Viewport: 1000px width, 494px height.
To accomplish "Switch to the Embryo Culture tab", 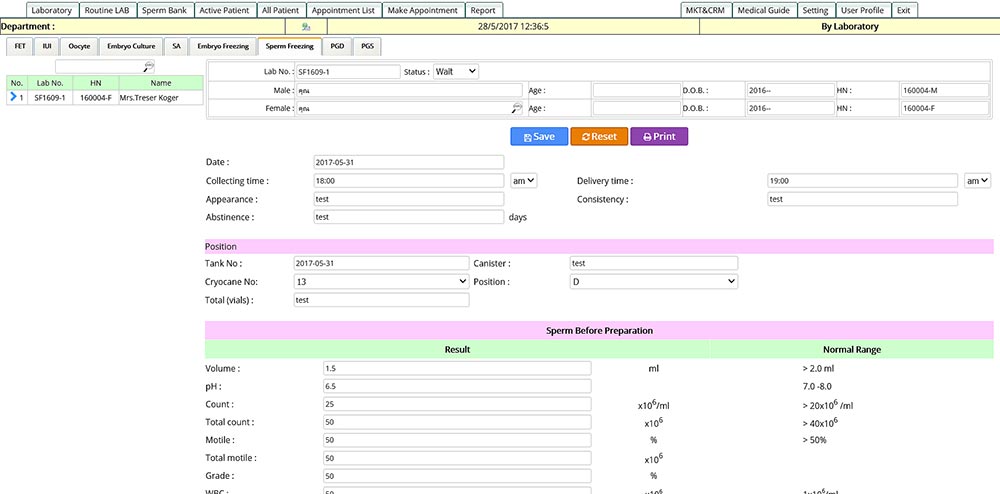I will tap(131, 47).
